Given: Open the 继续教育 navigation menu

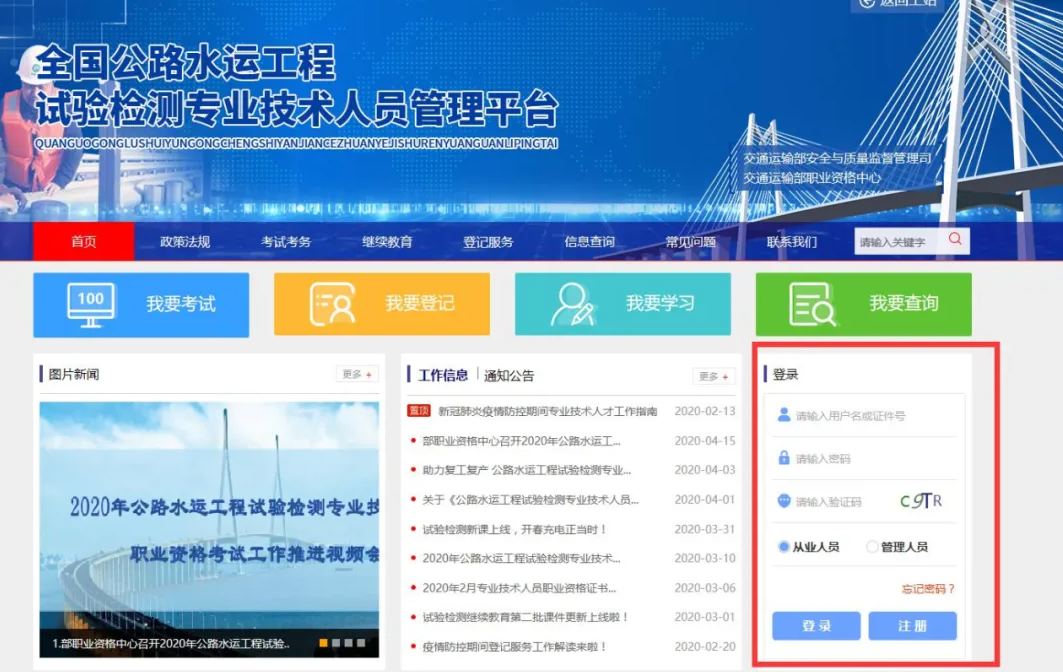Looking at the screenshot, I should [x=387, y=242].
